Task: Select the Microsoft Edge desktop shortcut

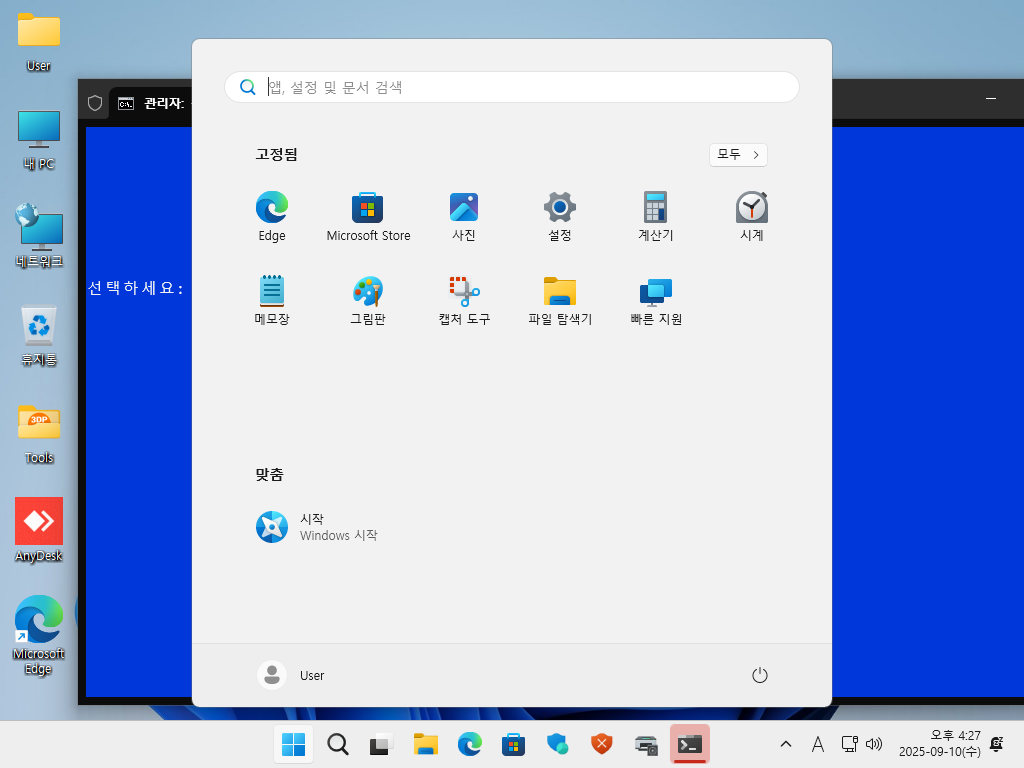Action: tap(39, 635)
